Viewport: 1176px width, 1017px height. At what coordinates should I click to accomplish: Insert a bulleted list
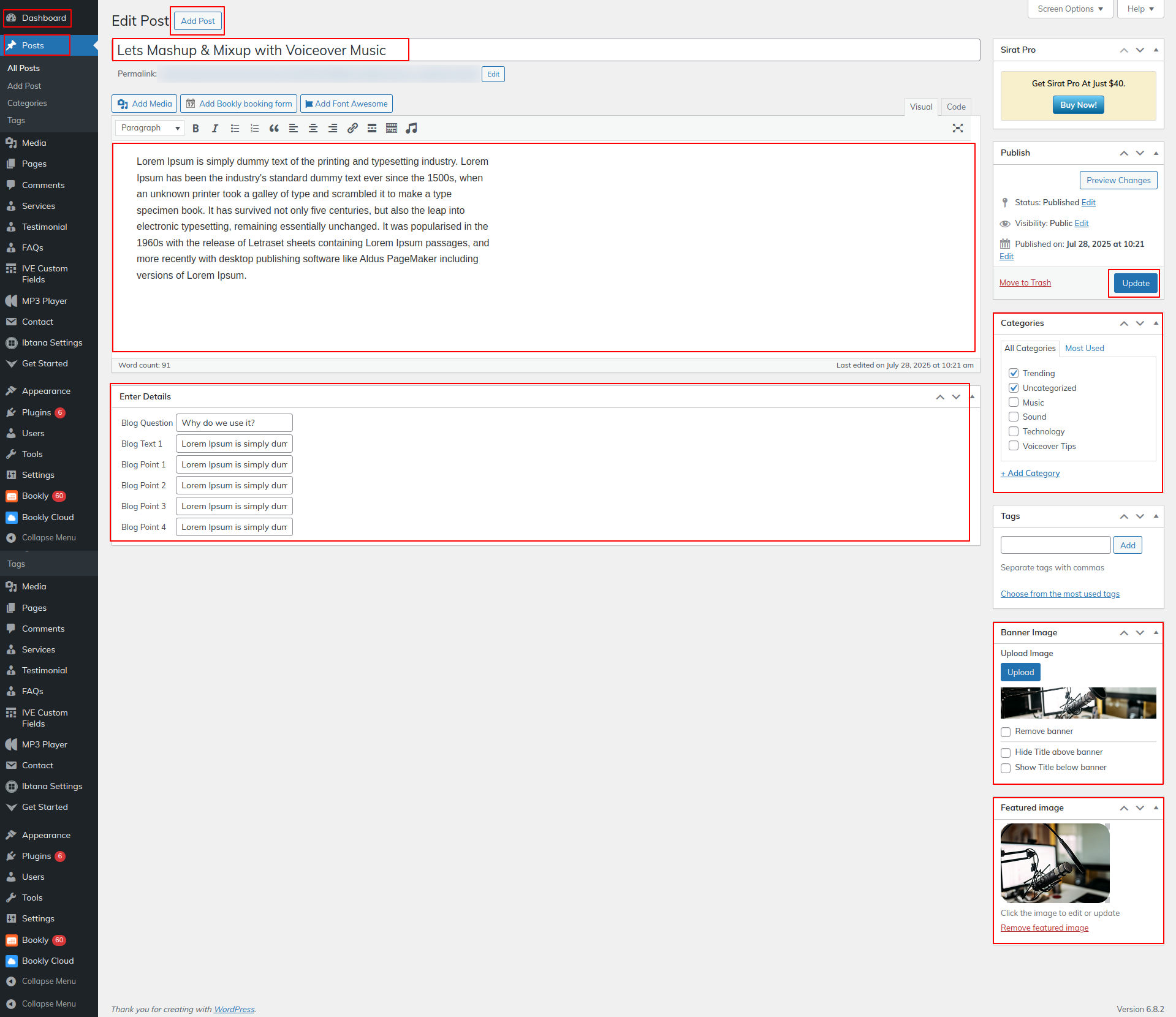pos(235,128)
